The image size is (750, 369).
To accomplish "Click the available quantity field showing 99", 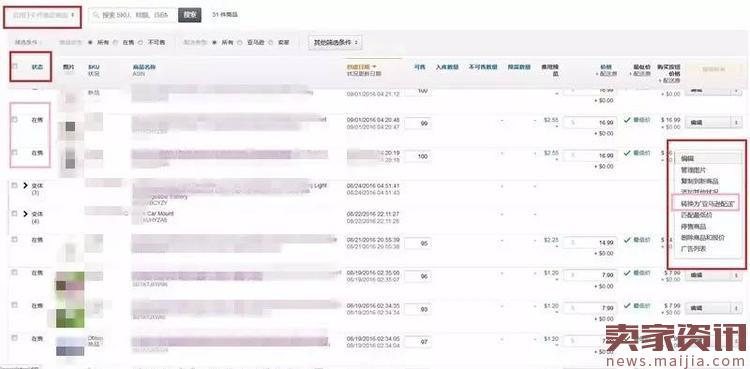I will coord(418,123).
